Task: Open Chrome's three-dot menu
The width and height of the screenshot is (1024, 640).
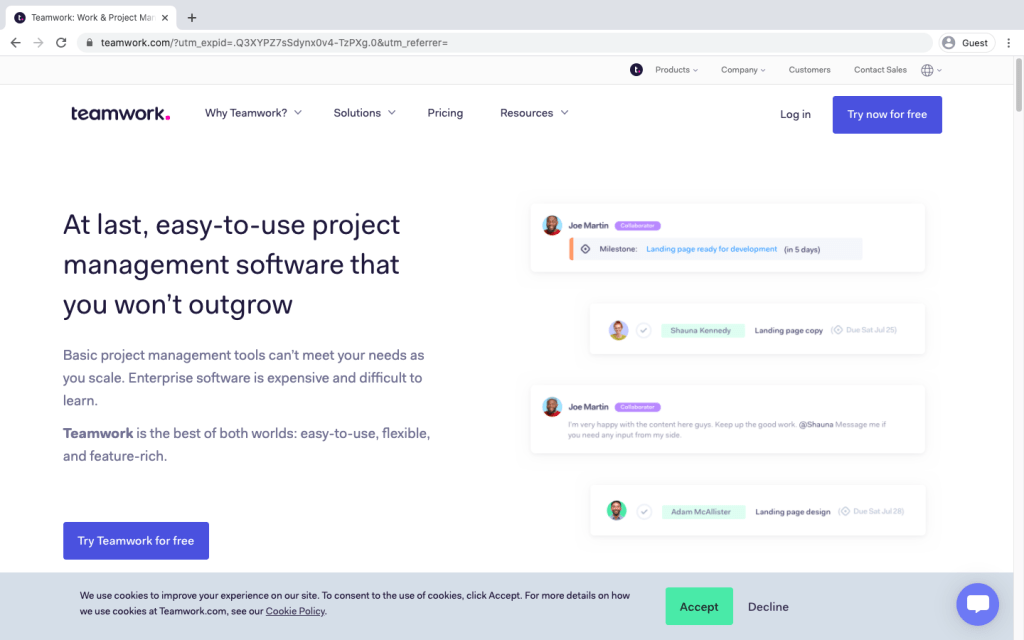Action: coord(1008,43)
